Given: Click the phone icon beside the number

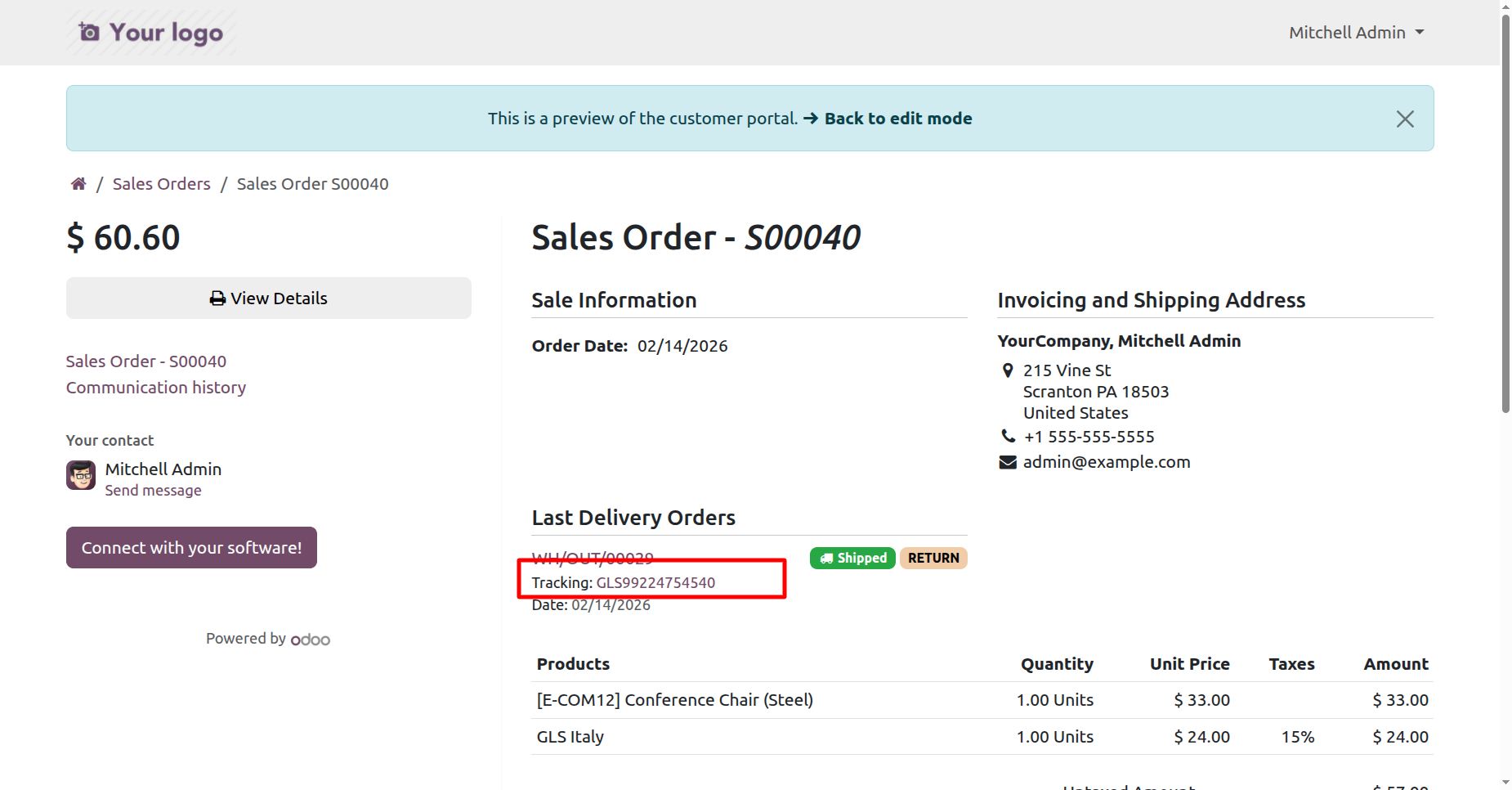Looking at the screenshot, I should pyautogui.click(x=1009, y=437).
